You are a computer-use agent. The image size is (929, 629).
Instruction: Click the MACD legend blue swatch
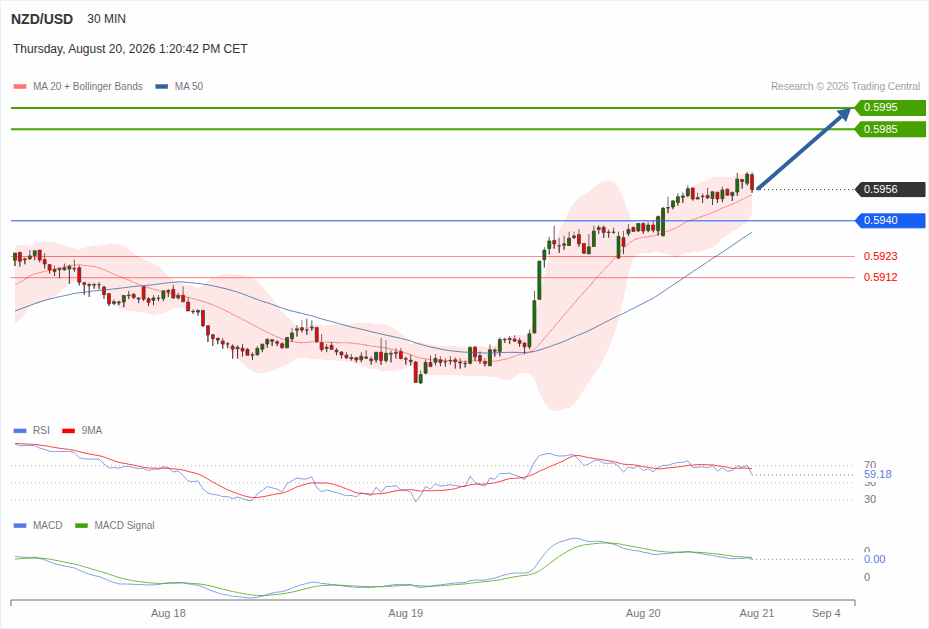[x=20, y=525]
